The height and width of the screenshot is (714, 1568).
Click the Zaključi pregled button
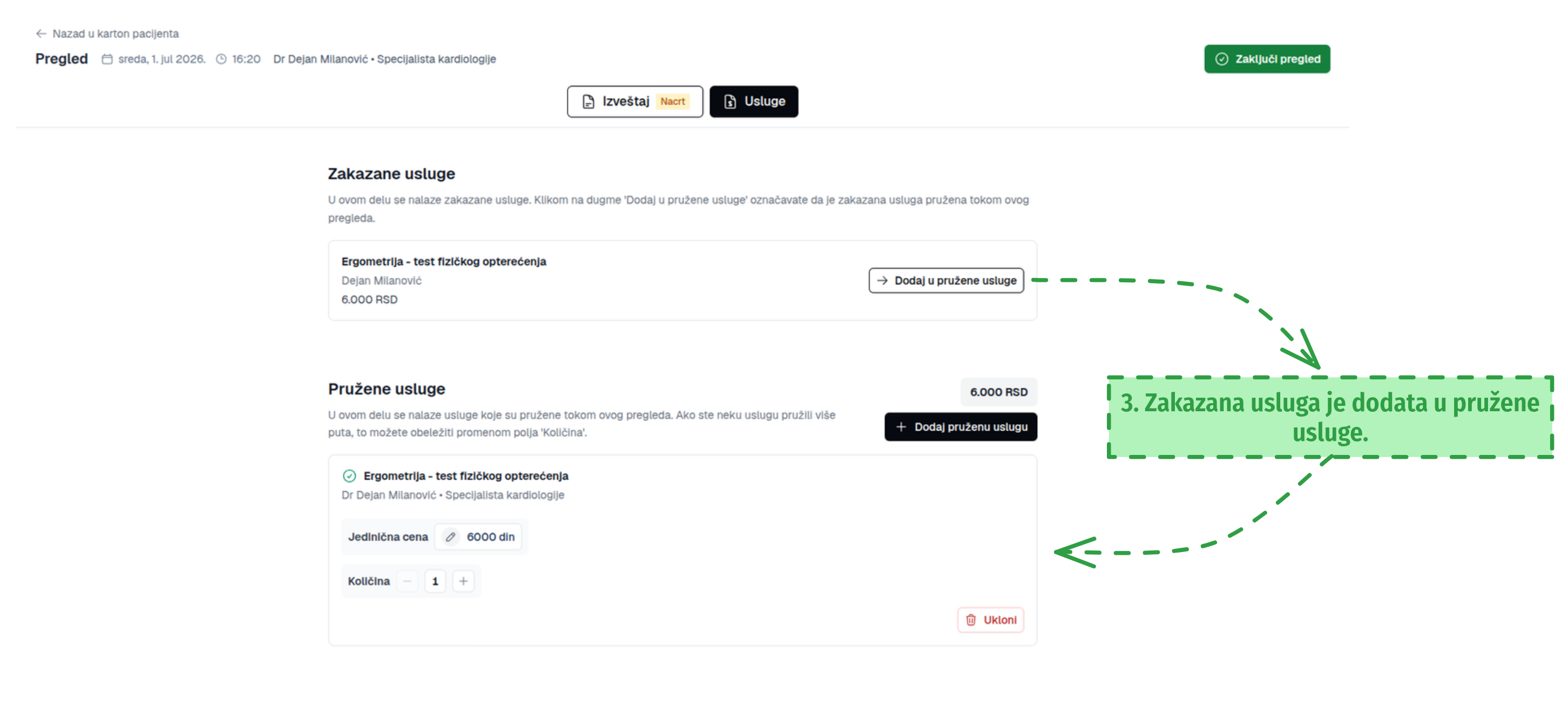click(1267, 59)
